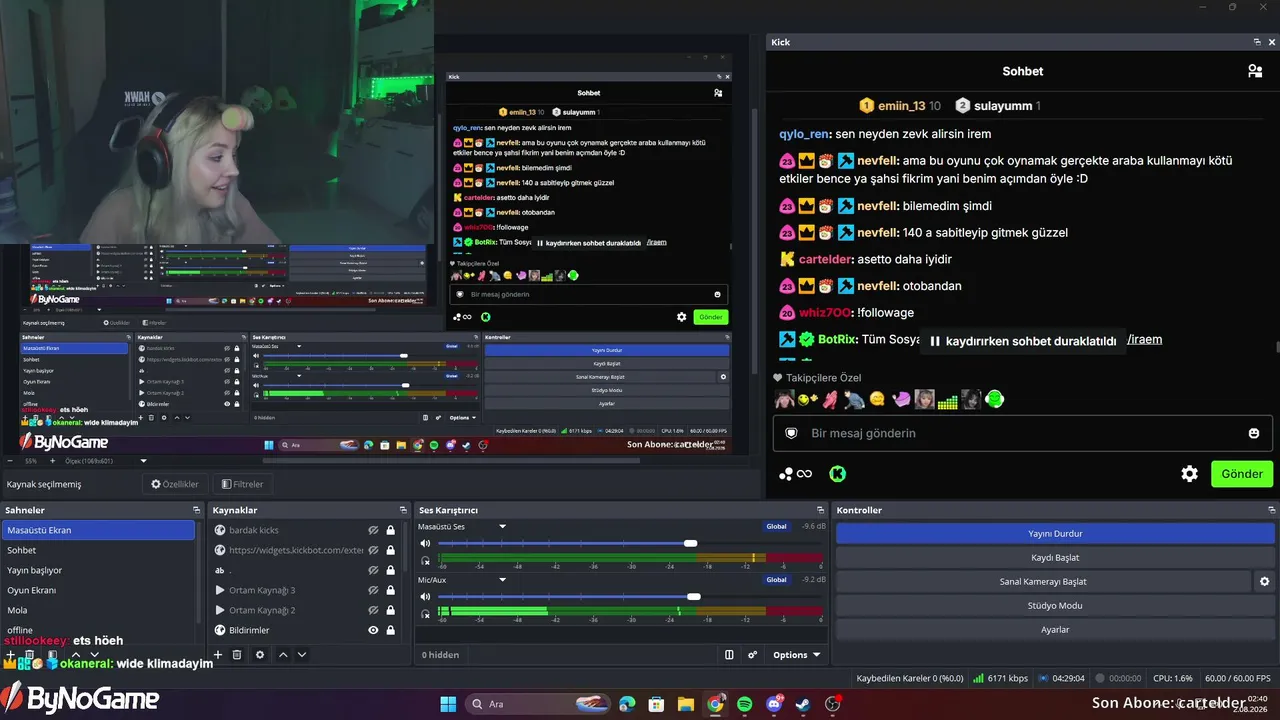Move source up in Kaynaklar
The width and height of the screenshot is (1280, 720).
[283, 655]
